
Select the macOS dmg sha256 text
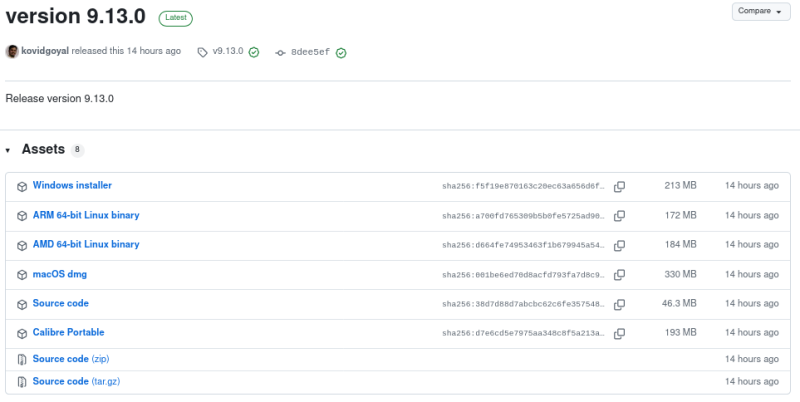(x=523, y=275)
